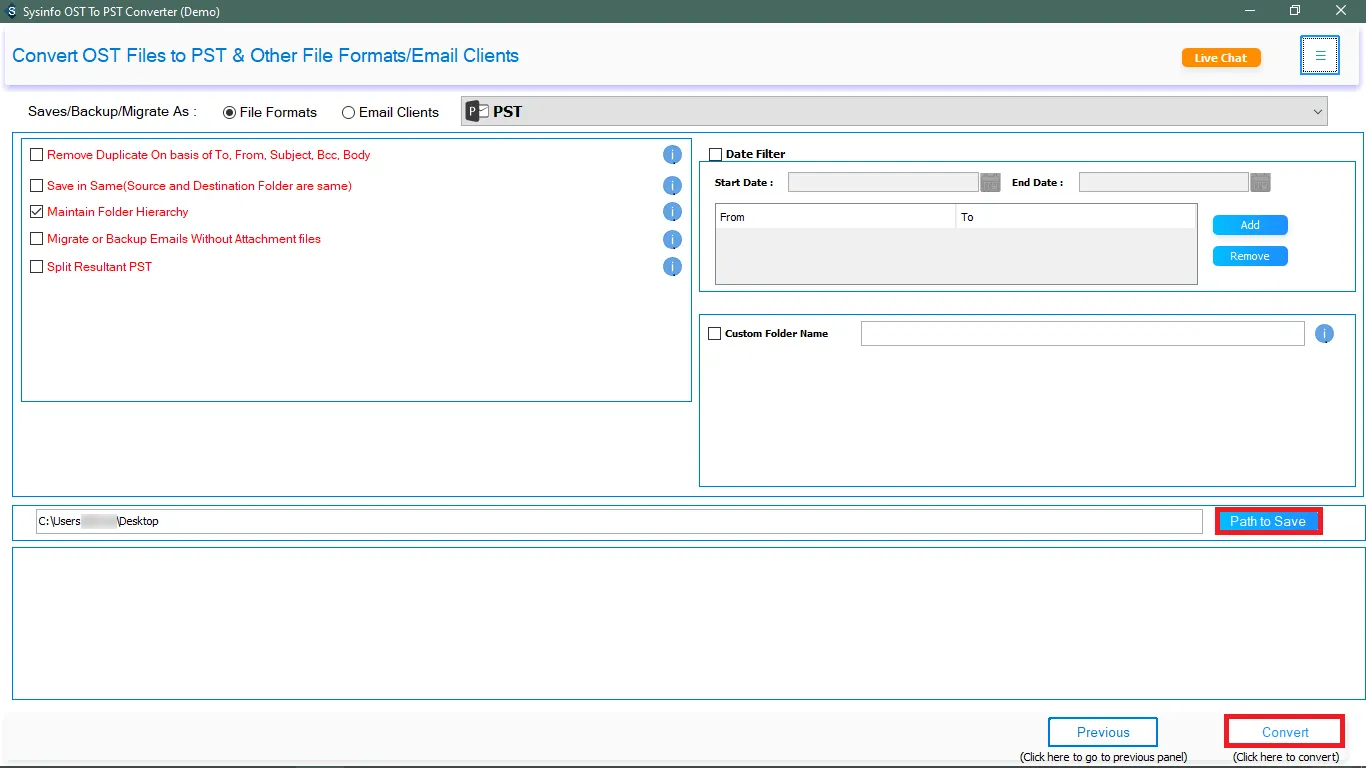
Task: Click info icon for Remove Duplicate option
Action: point(672,155)
